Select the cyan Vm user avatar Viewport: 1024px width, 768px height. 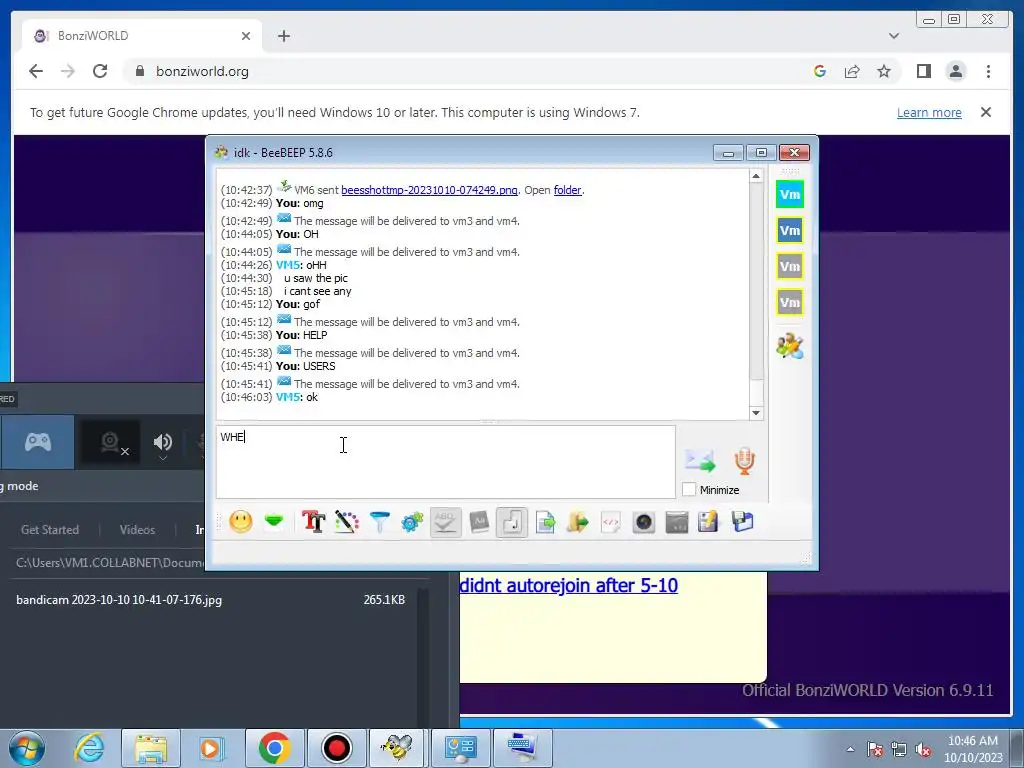[790, 195]
